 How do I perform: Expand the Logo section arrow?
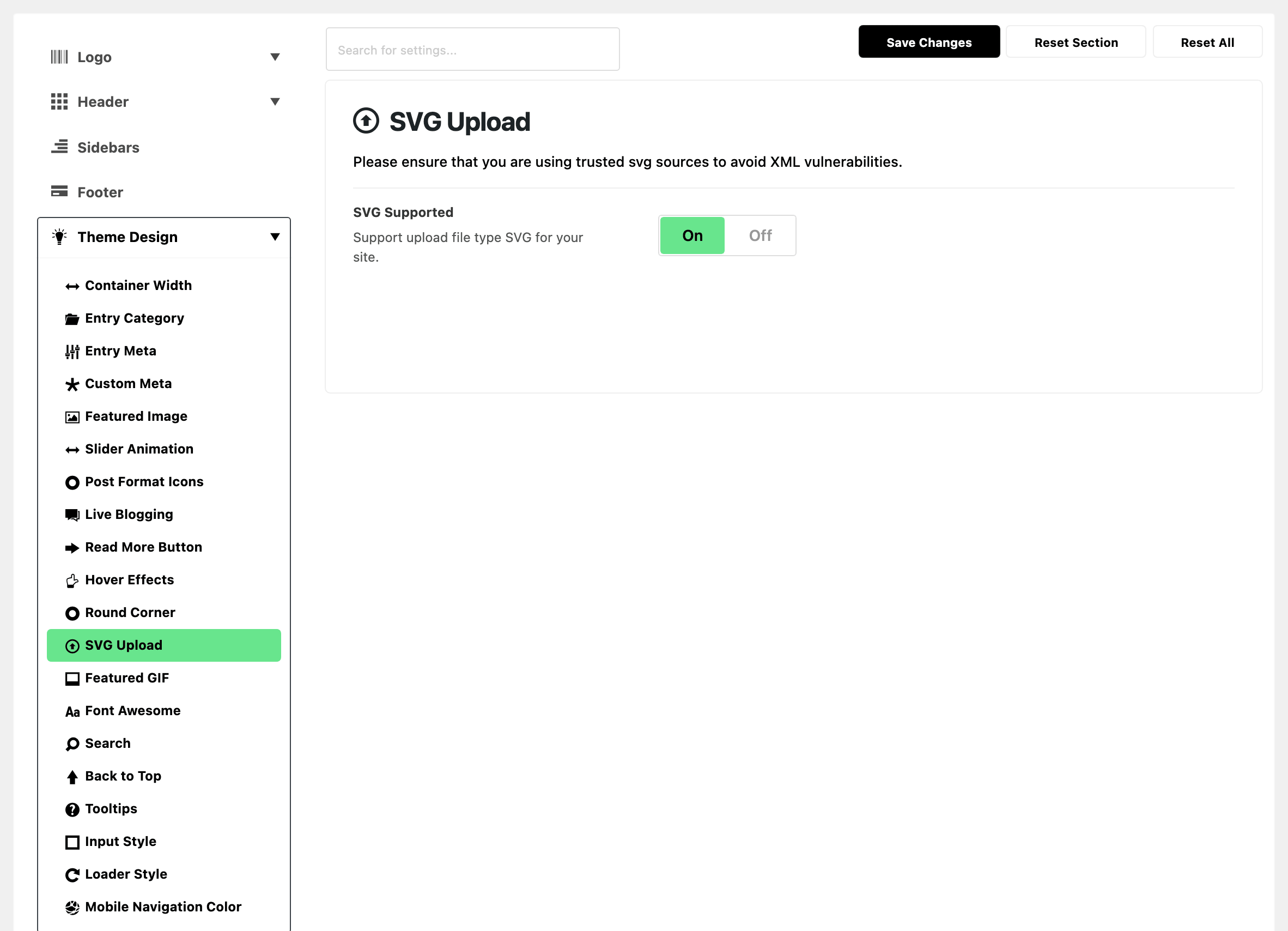pyautogui.click(x=275, y=57)
